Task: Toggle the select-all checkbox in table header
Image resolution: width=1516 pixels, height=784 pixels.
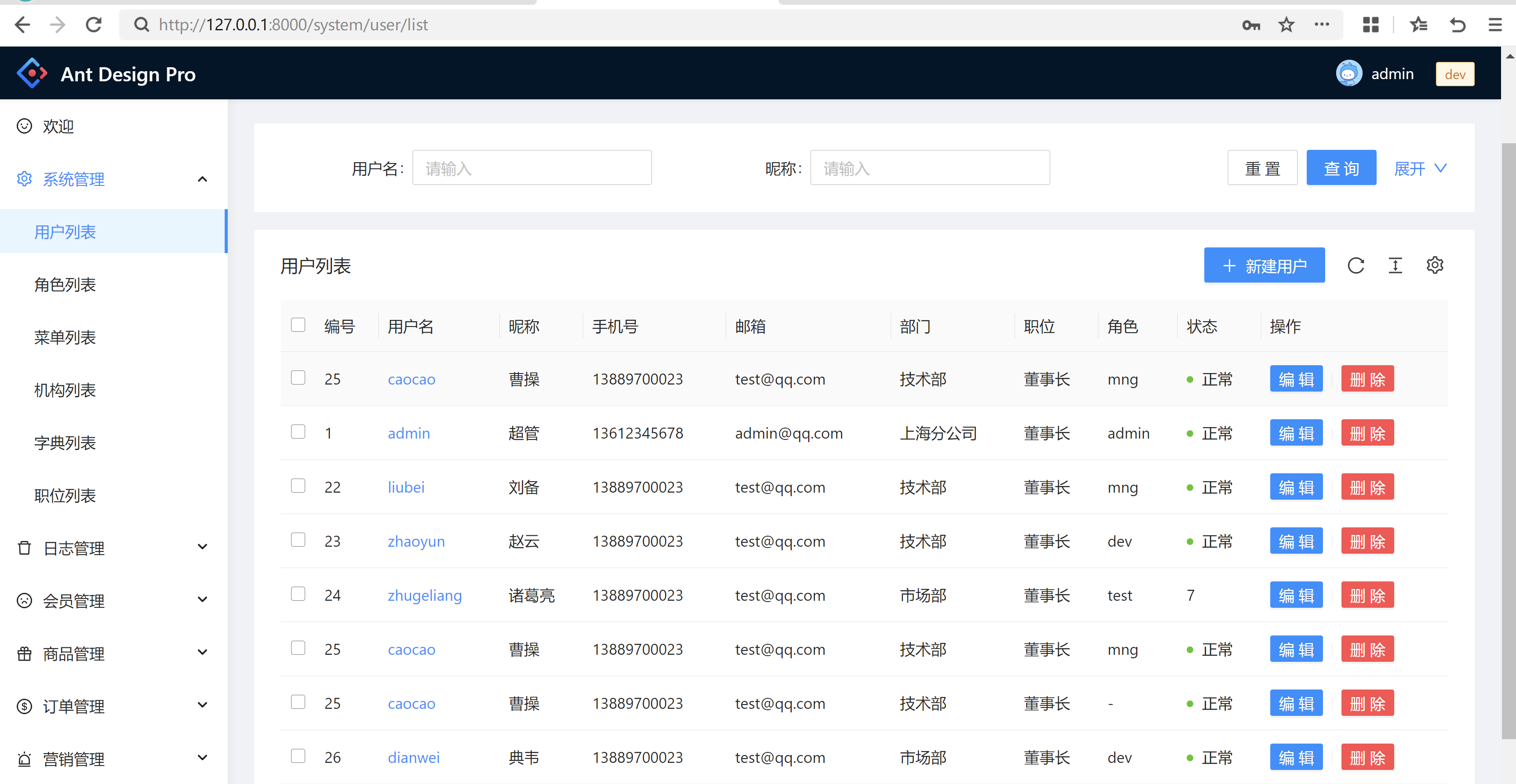Action: [x=298, y=325]
